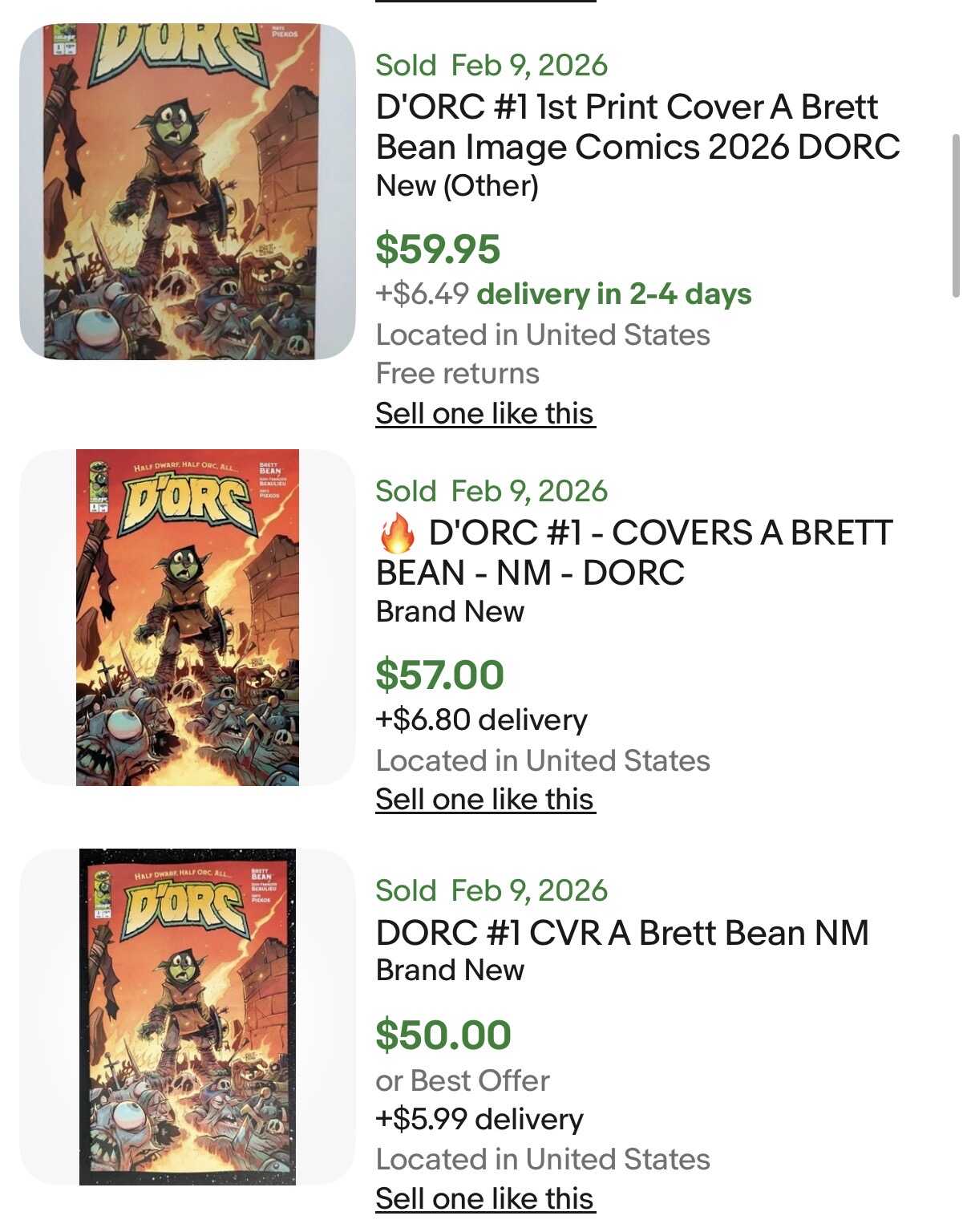Viewport: 967px width, 1232px height.
Task: Click the "or Best Offer" label
Action: pos(463,1080)
